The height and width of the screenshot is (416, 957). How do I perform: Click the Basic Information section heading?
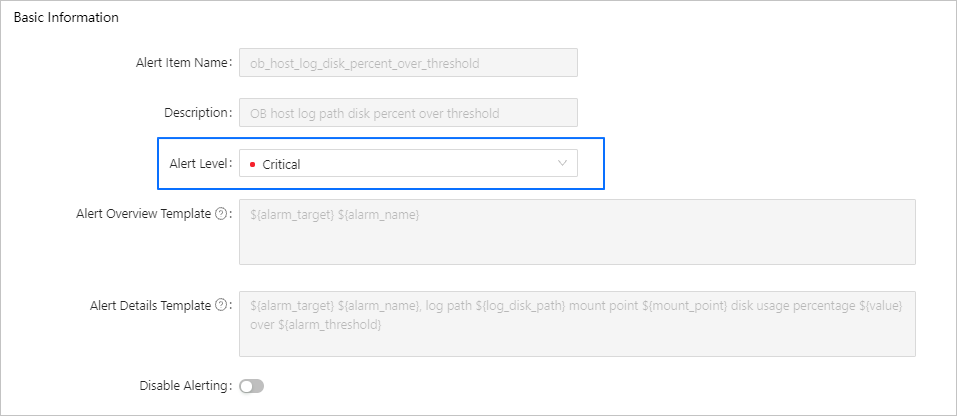(66, 18)
